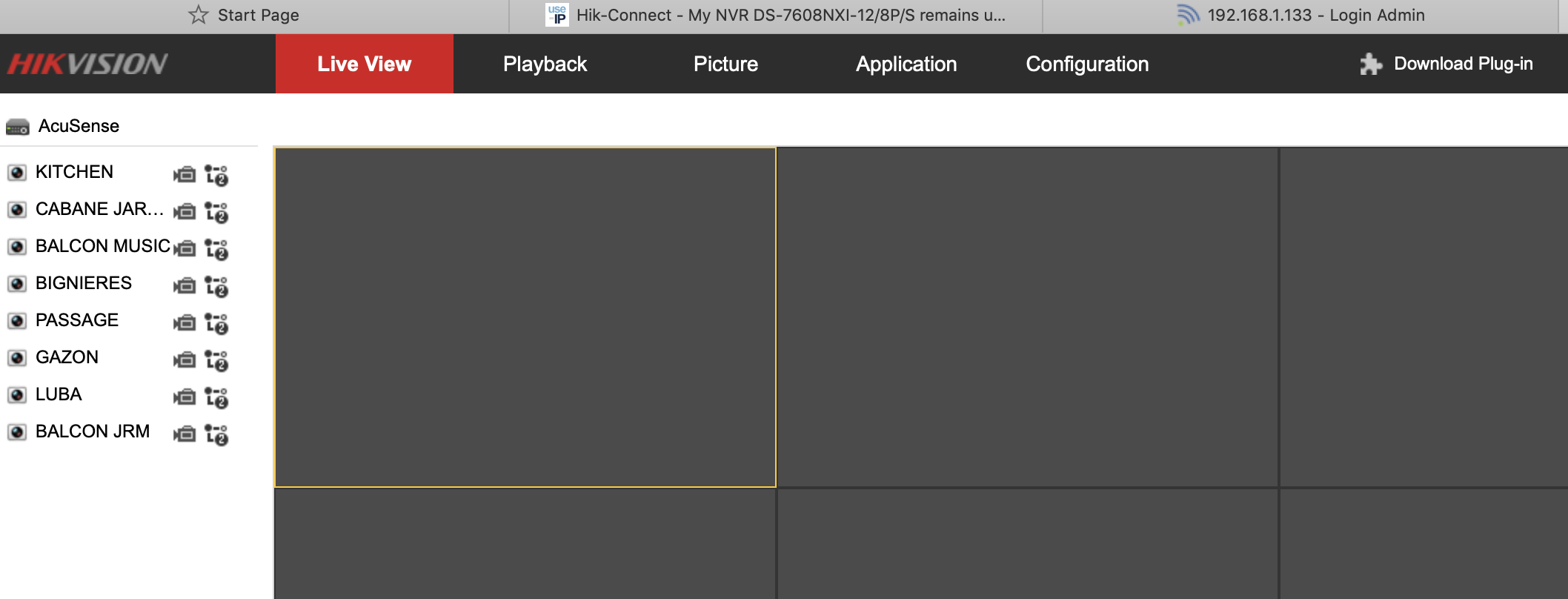Go to the Configuration tab

[1087, 64]
